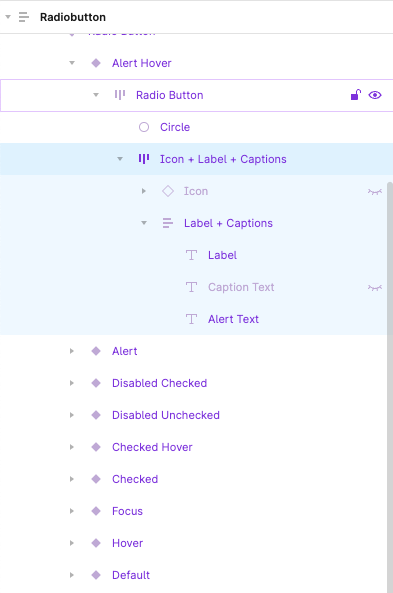Collapse the Radio Button layer group
The height and width of the screenshot is (593, 393).
96,95
